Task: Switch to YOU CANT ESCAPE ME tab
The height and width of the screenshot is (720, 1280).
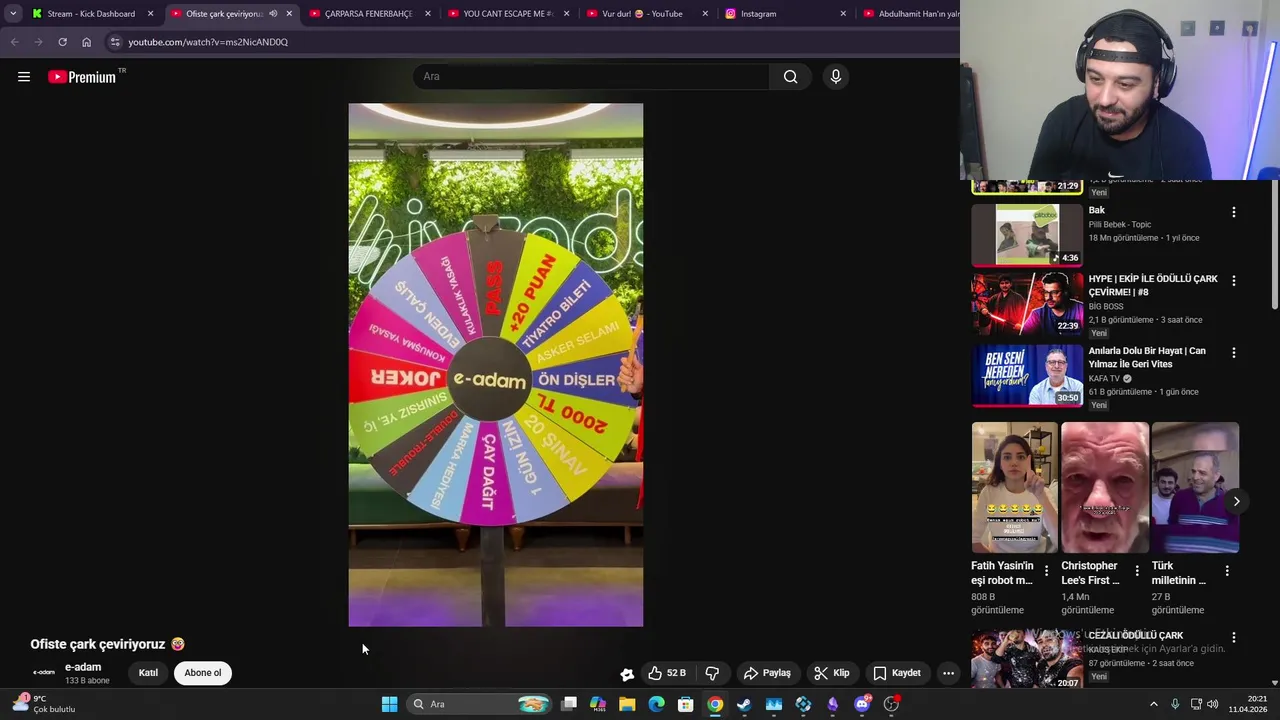Action: point(507,14)
